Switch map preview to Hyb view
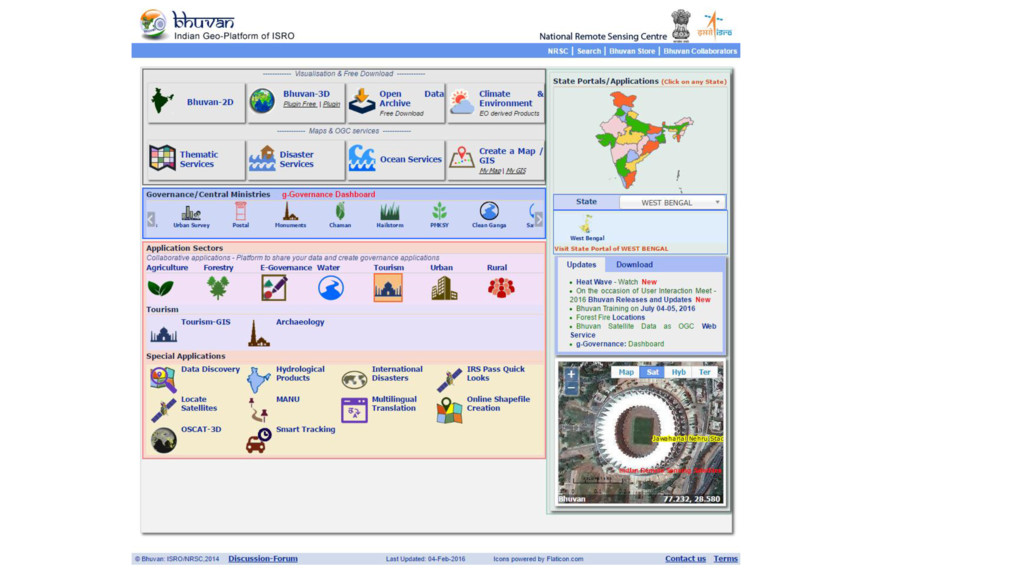This screenshot has height=576, width=1024. (x=679, y=372)
